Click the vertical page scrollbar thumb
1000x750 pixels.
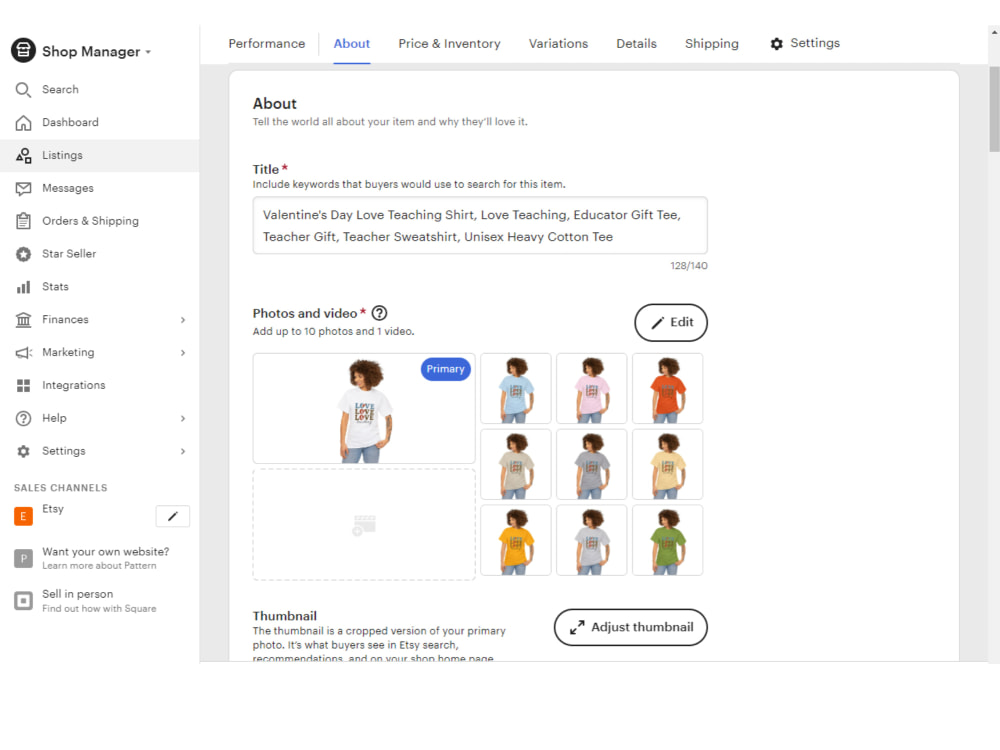click(x=994, y=109)
